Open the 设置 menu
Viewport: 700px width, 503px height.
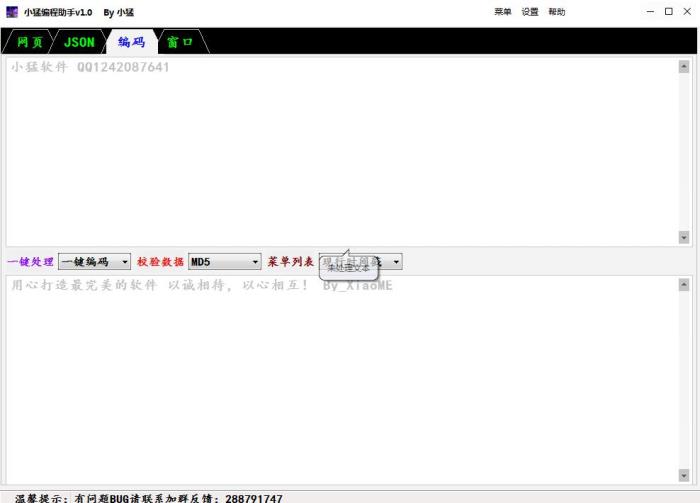click(530, 12)
